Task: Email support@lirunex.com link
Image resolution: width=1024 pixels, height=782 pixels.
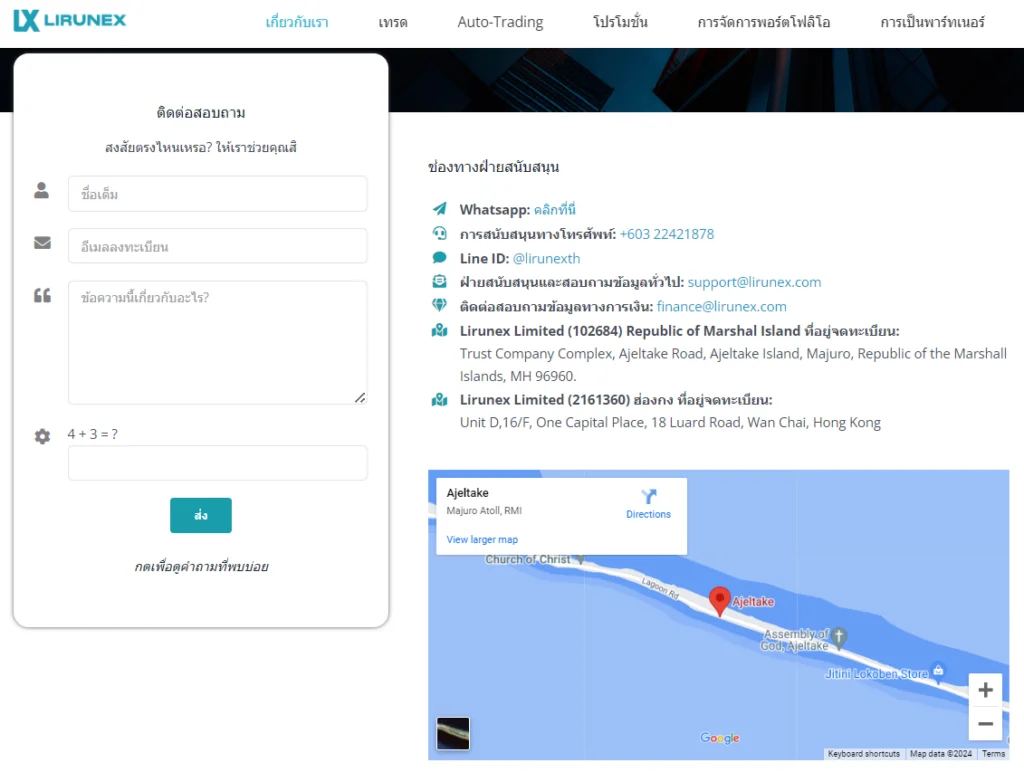Action: [754, 282]
